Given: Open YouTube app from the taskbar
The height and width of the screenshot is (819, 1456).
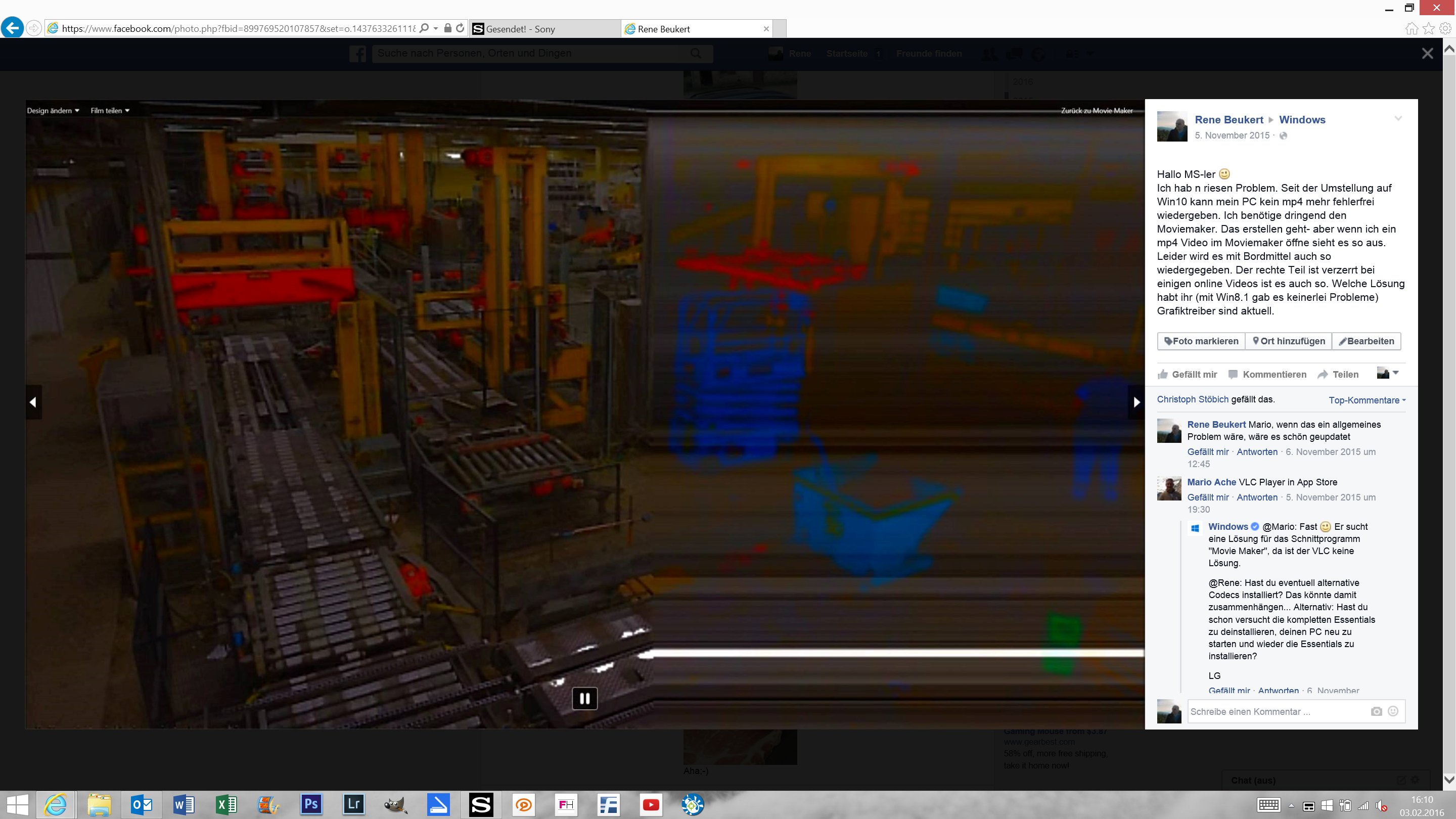Looking at the screenshot, I should [651, 804].
